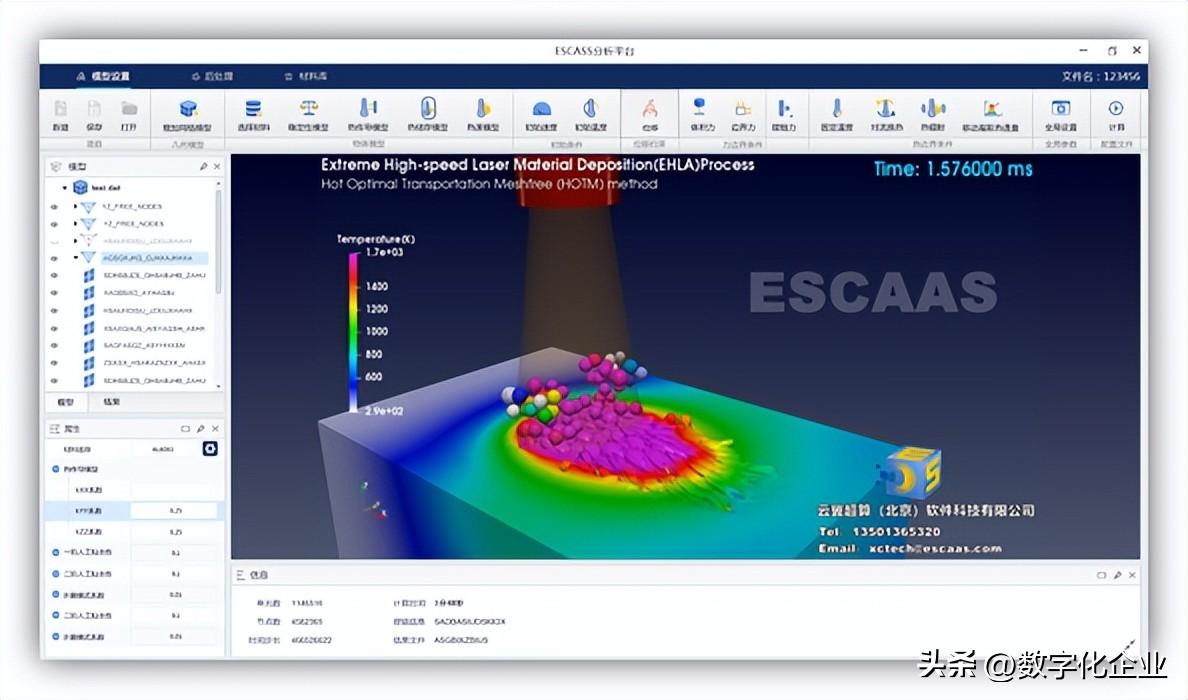Select the heat conduction model icon
1188x700 pixels.
(368, 109)
